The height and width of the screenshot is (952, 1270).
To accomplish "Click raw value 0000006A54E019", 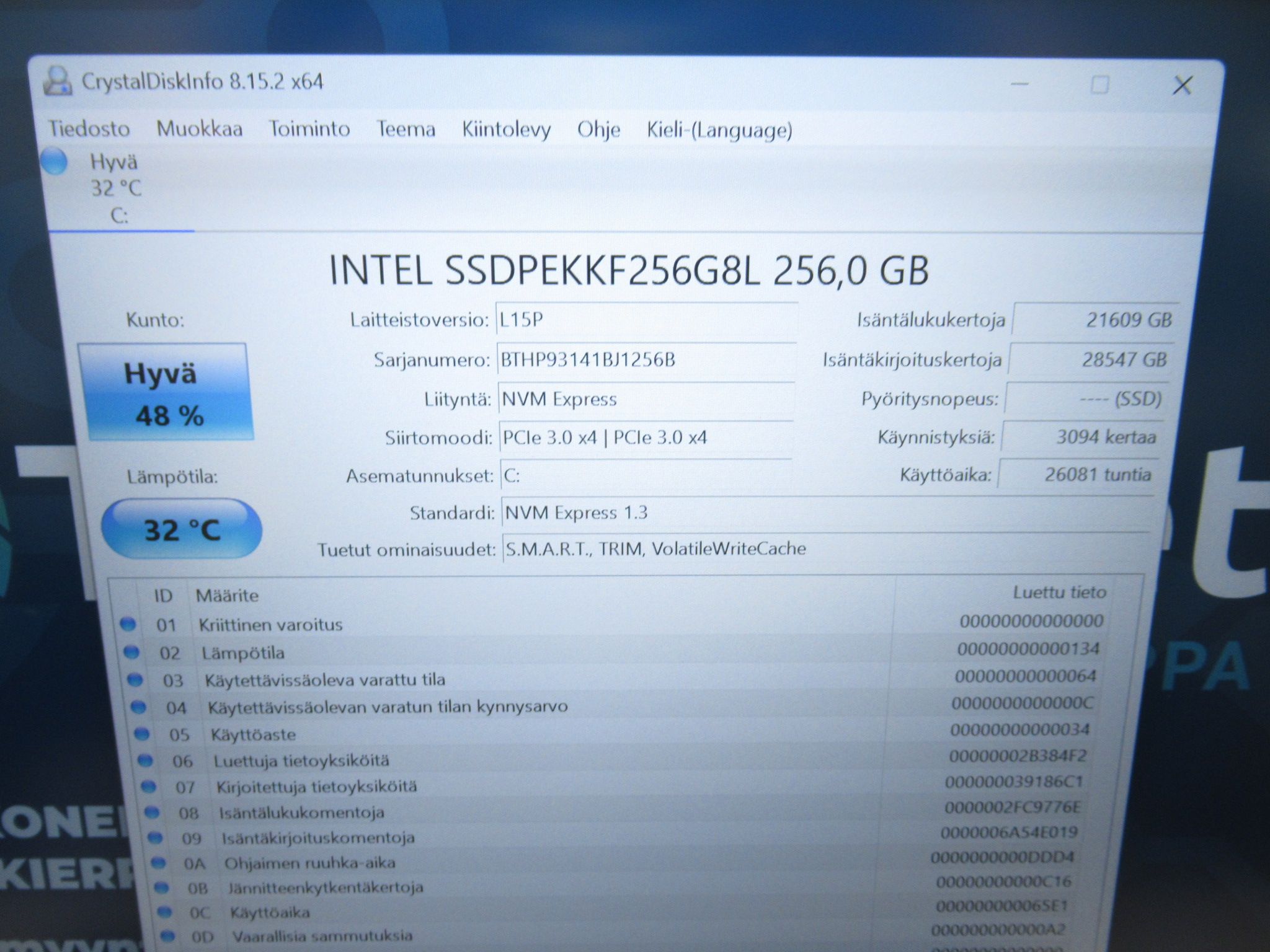I will (1010, 832).
